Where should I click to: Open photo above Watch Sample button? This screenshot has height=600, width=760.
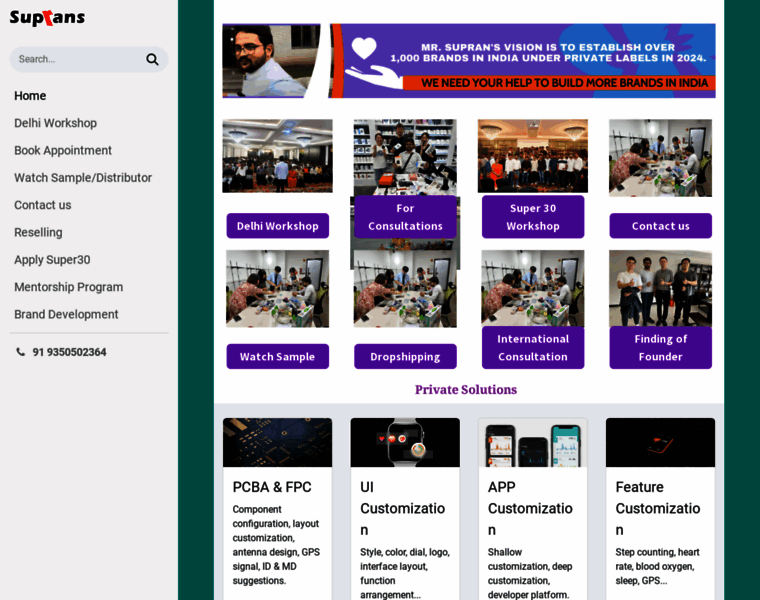pyautogui.click(x=278, y=289)
